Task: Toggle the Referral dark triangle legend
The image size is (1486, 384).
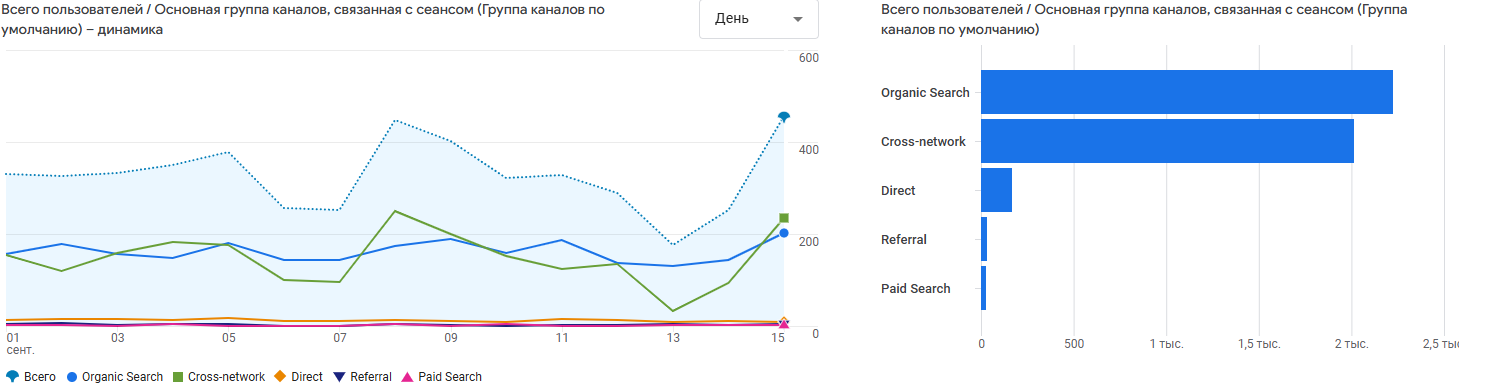Action: click(x=341, y=377)
